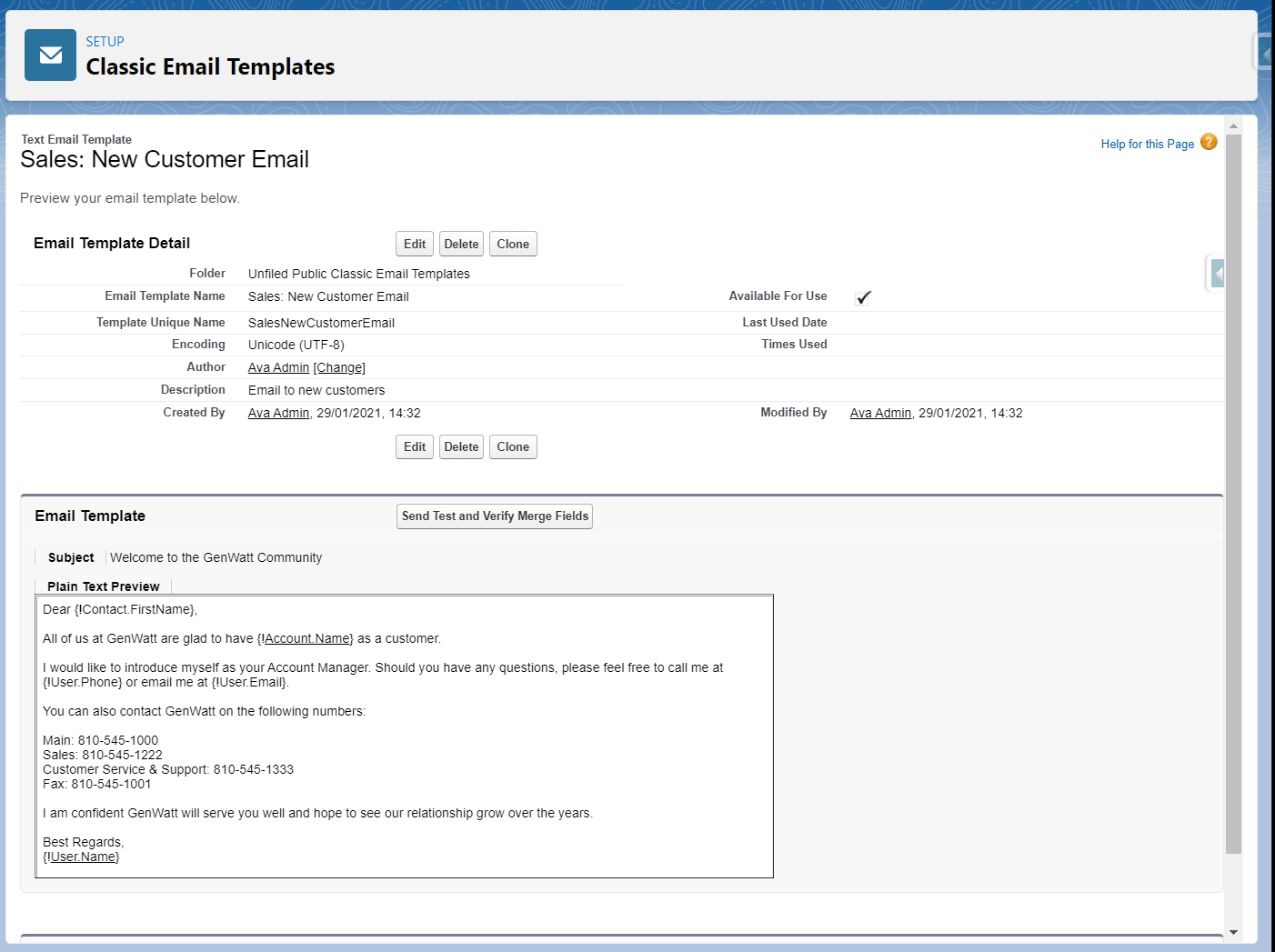Image resolution: width=1275 pixels, height=952 pixels.
Task: Click the Dear {!Contact.FirstName} line in preview
Action: click(x=120, y=609)
